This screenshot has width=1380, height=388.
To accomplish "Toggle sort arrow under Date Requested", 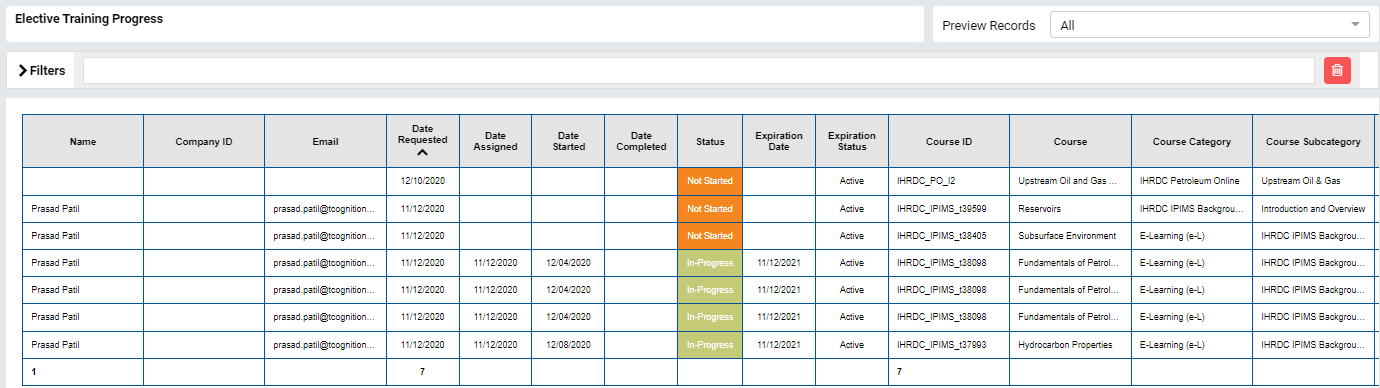I will click(423, 153).
